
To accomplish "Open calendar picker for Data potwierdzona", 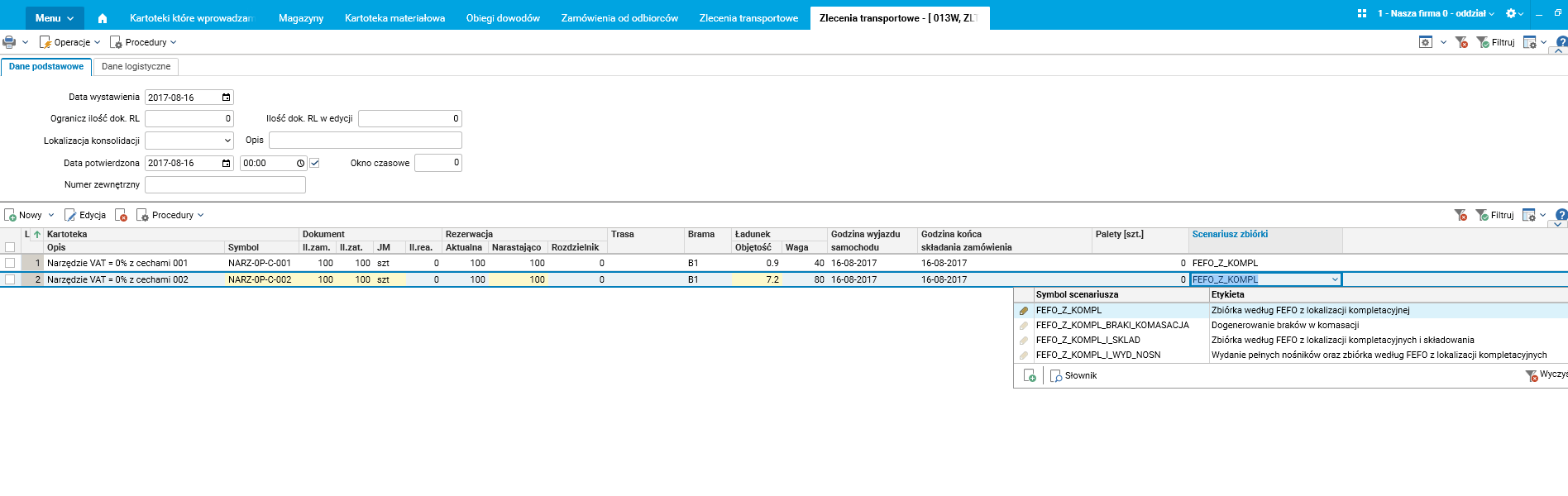I will 227,164.
